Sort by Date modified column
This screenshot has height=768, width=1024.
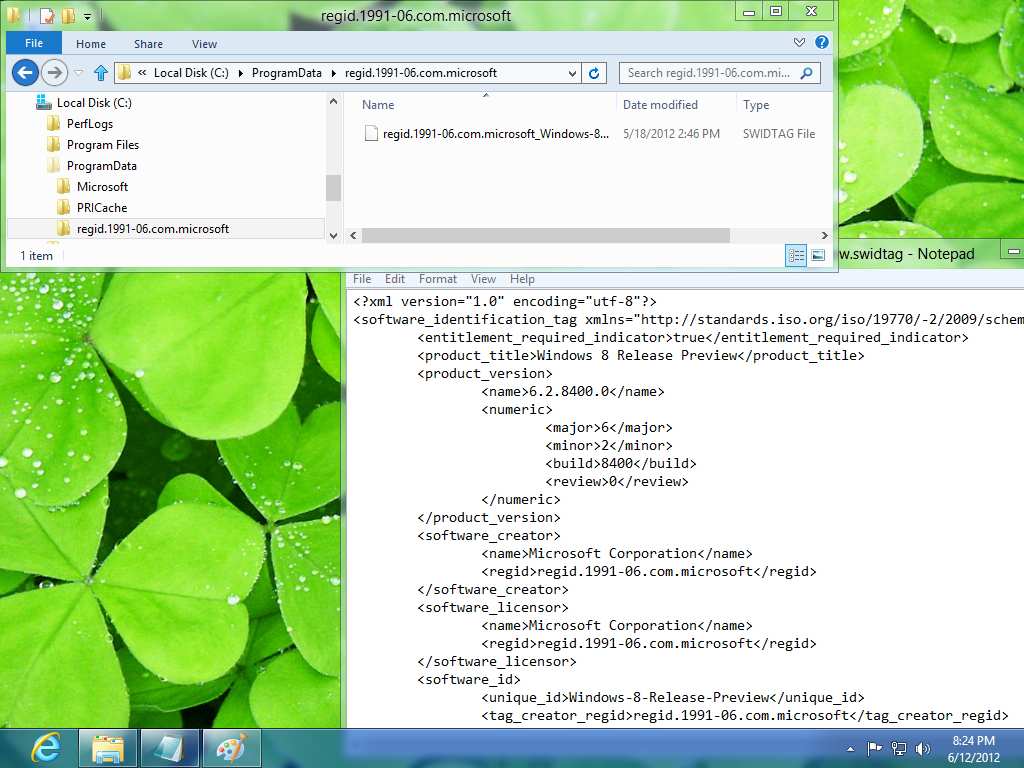pyautogui.click(x=660, y=104)
